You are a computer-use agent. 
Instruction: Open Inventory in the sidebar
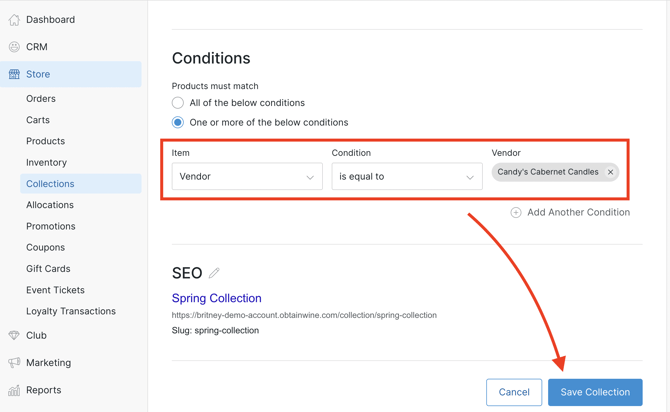coord(46,162)
